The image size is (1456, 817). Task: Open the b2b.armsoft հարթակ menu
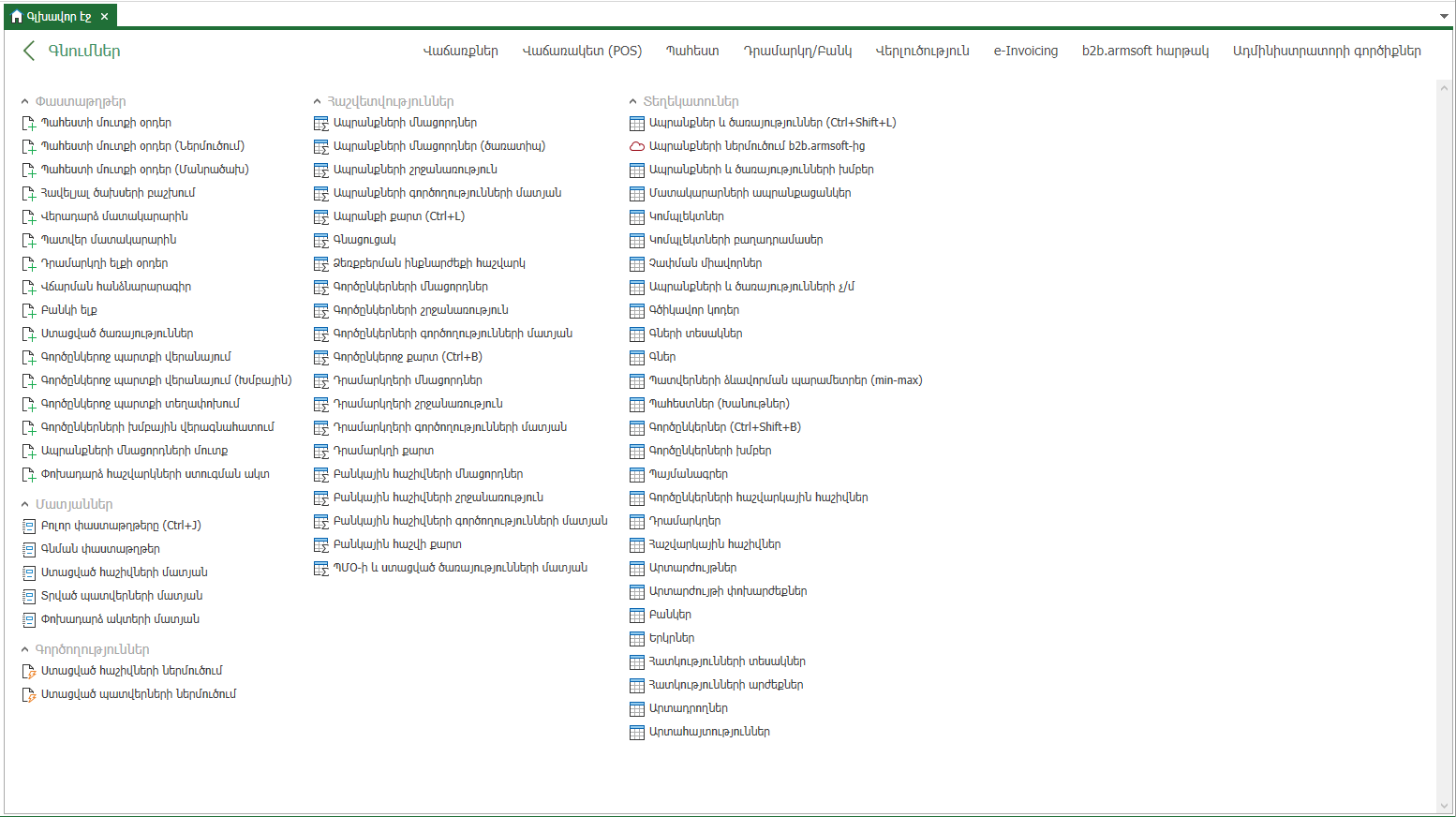tap(1145, 51)
